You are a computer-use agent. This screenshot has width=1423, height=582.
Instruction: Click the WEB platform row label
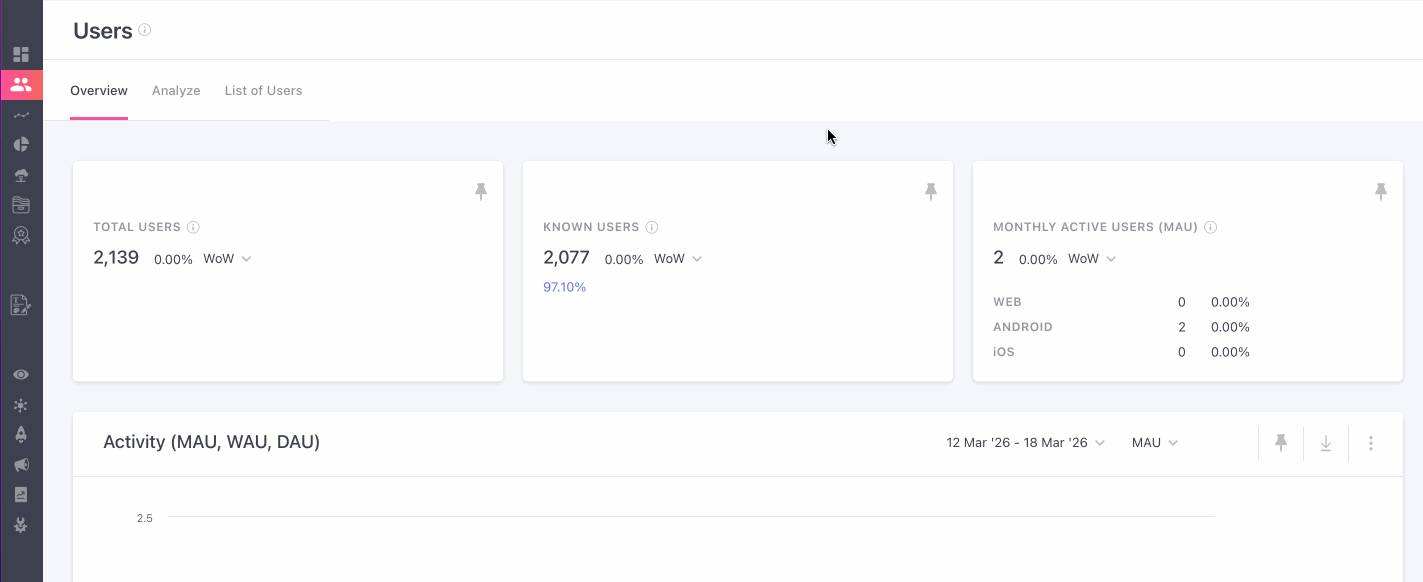pyautogui.click(x=1007, y=302)
